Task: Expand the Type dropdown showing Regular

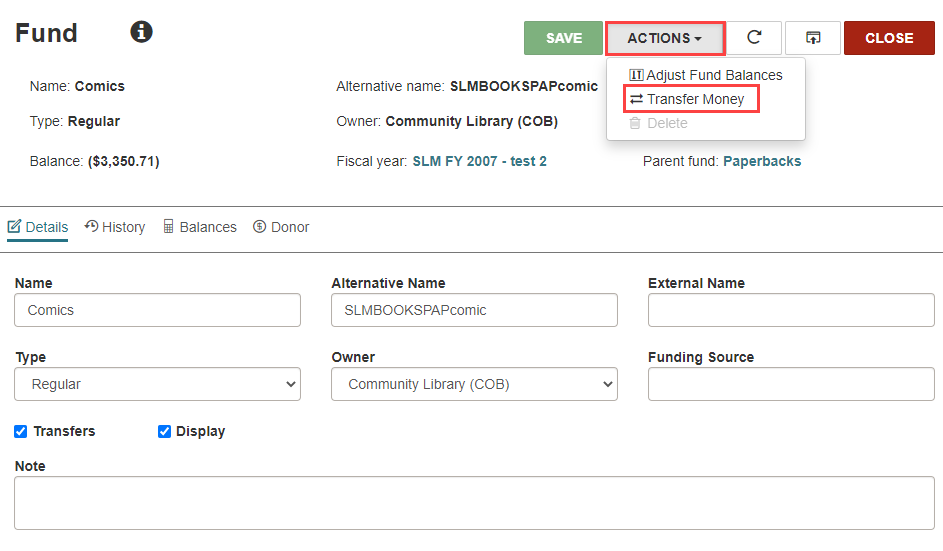Action: (x=158, y=384)
